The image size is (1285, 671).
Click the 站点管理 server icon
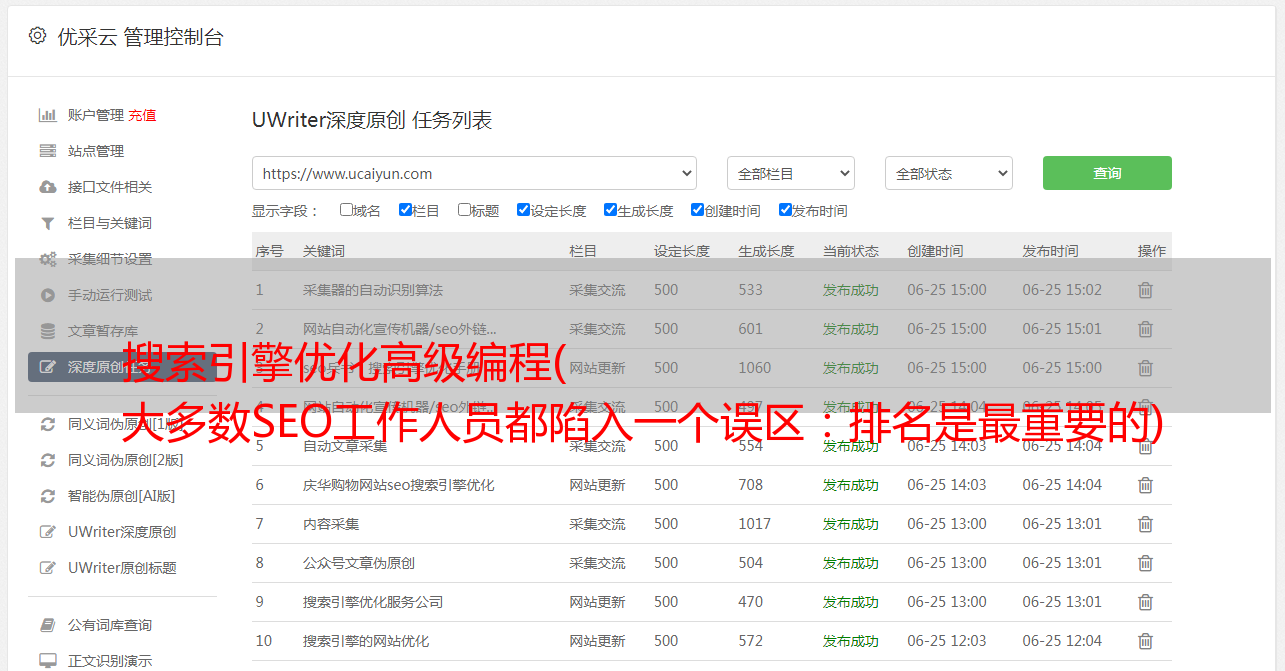pyautogui.click(x=47, y=151)
